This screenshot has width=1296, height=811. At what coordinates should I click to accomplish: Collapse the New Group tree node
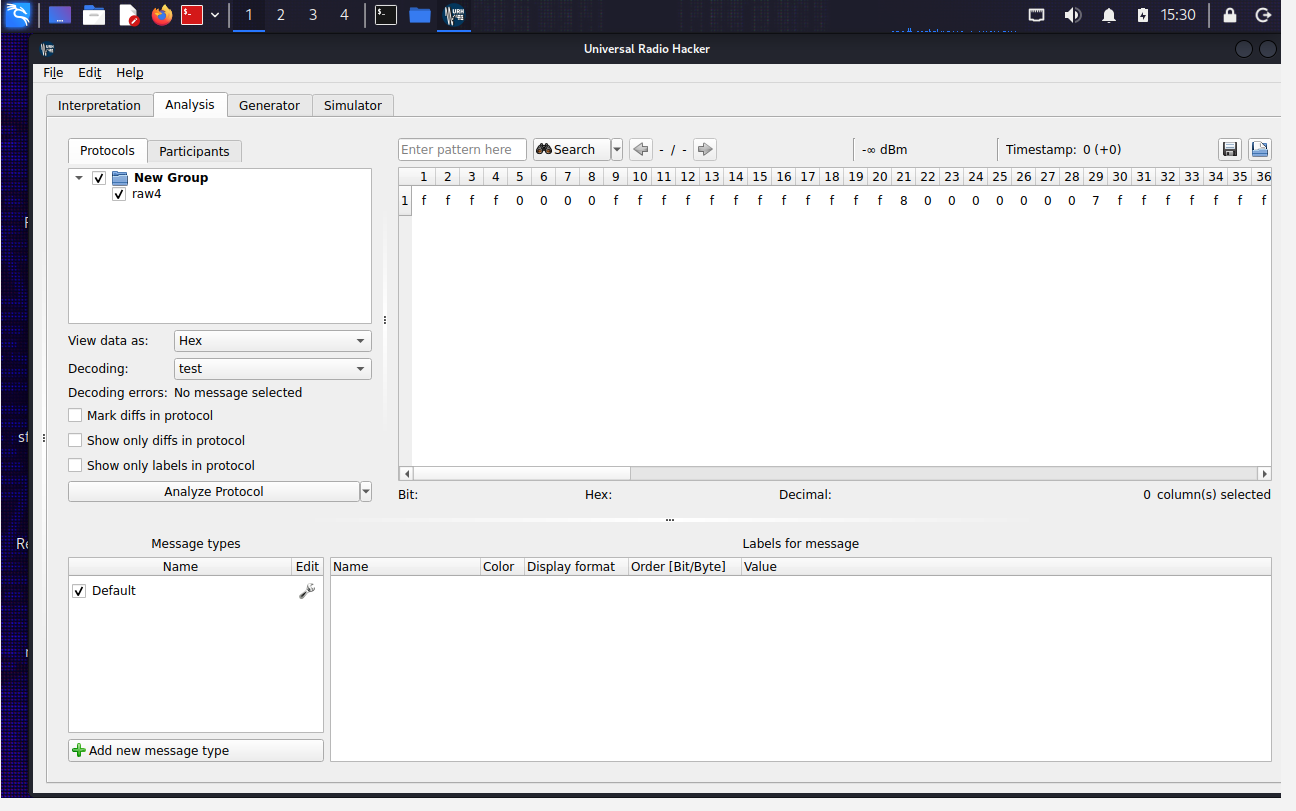coord(79,178)
